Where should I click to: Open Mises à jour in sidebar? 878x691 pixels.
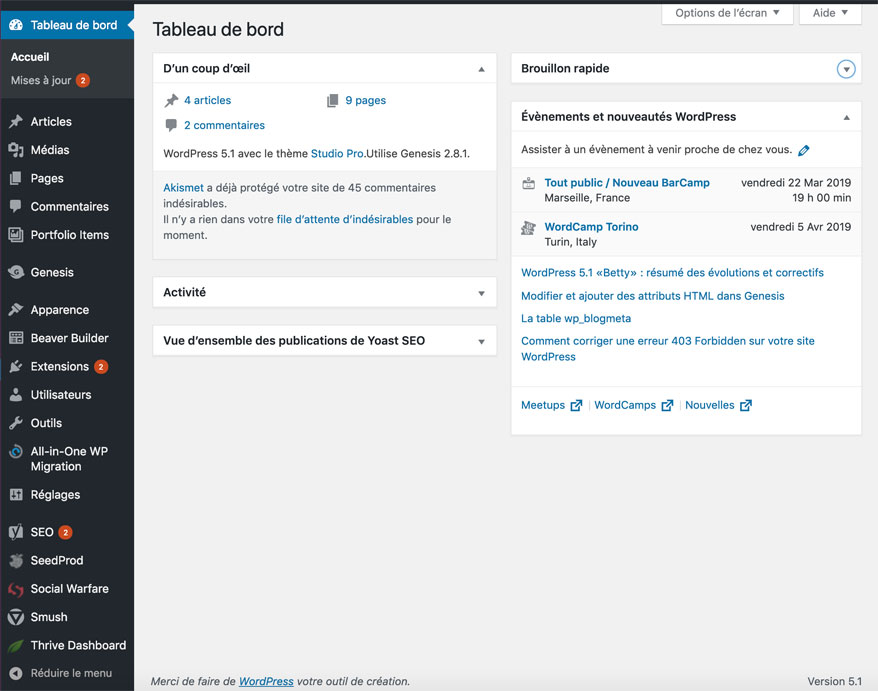pos(41,80)
